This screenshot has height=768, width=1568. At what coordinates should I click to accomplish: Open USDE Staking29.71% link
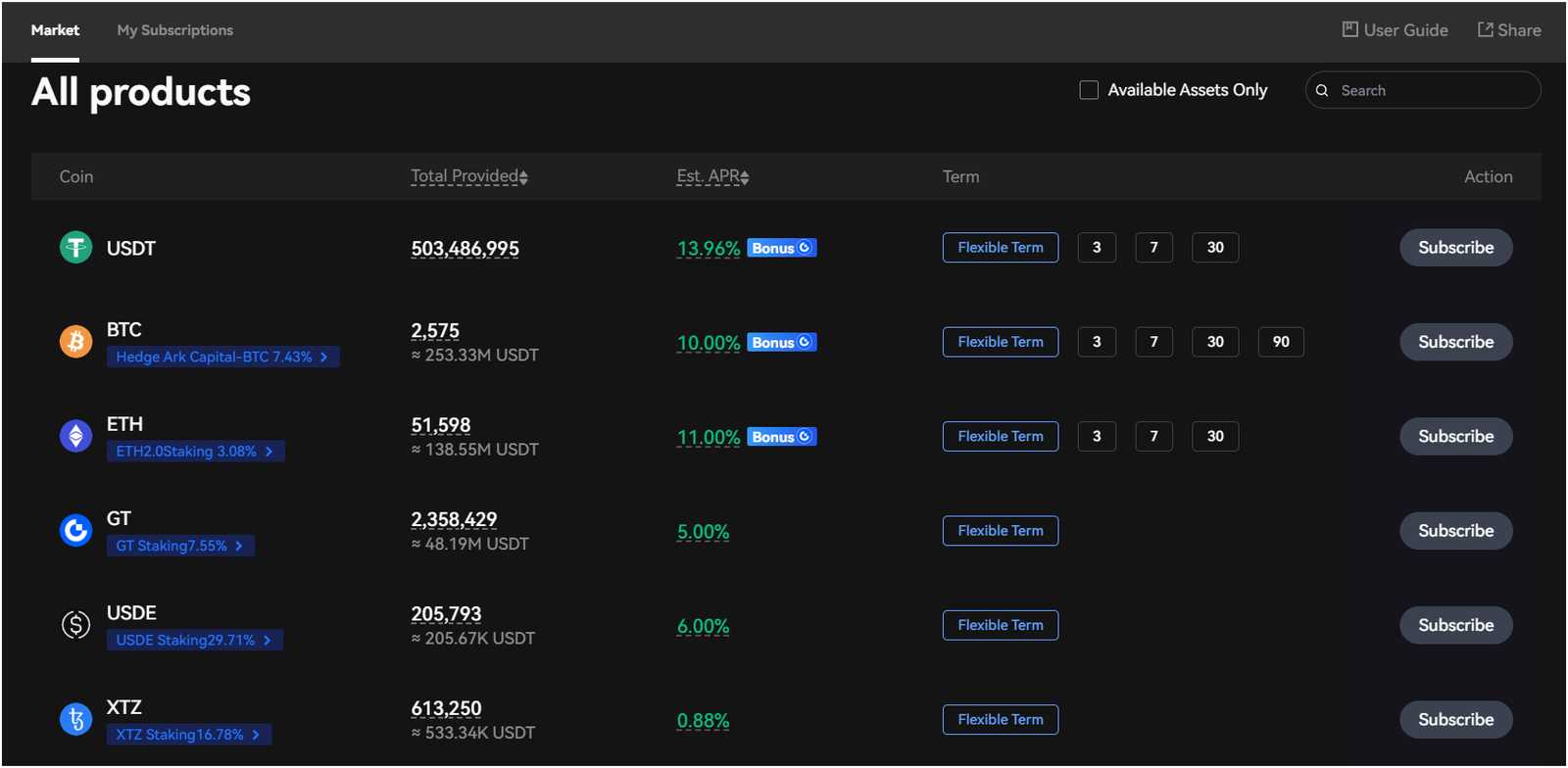195,640
